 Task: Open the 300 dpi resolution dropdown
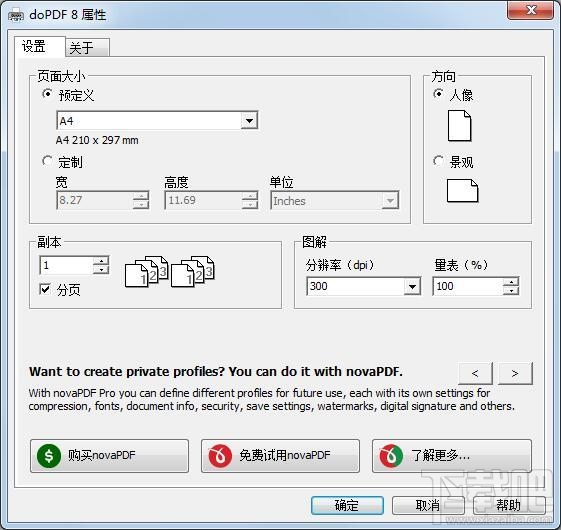412,286
